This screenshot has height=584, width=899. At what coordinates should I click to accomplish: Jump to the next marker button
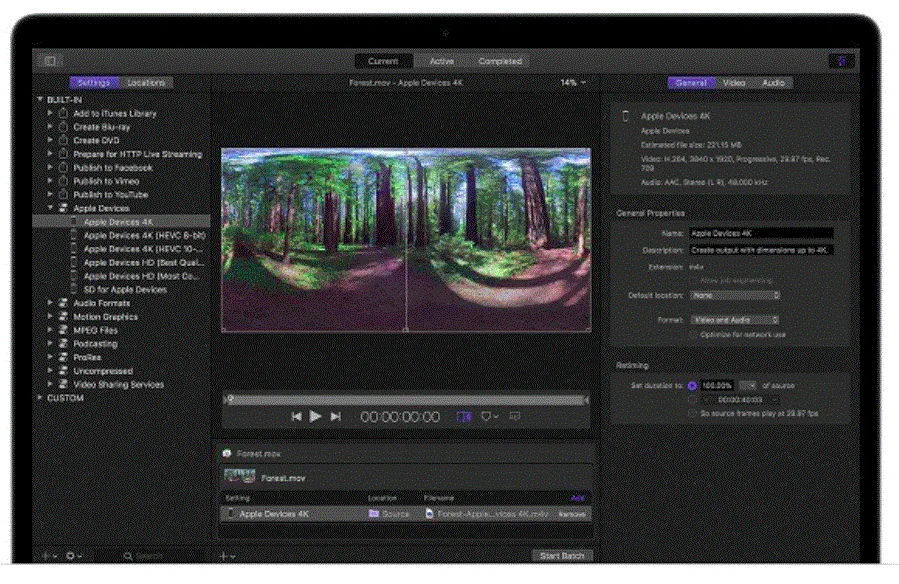[x=335, y=417]
